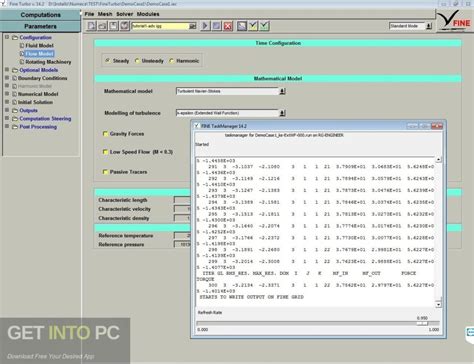
Task: Click the Outputs folder icon
Action: (x=15, y=110)
